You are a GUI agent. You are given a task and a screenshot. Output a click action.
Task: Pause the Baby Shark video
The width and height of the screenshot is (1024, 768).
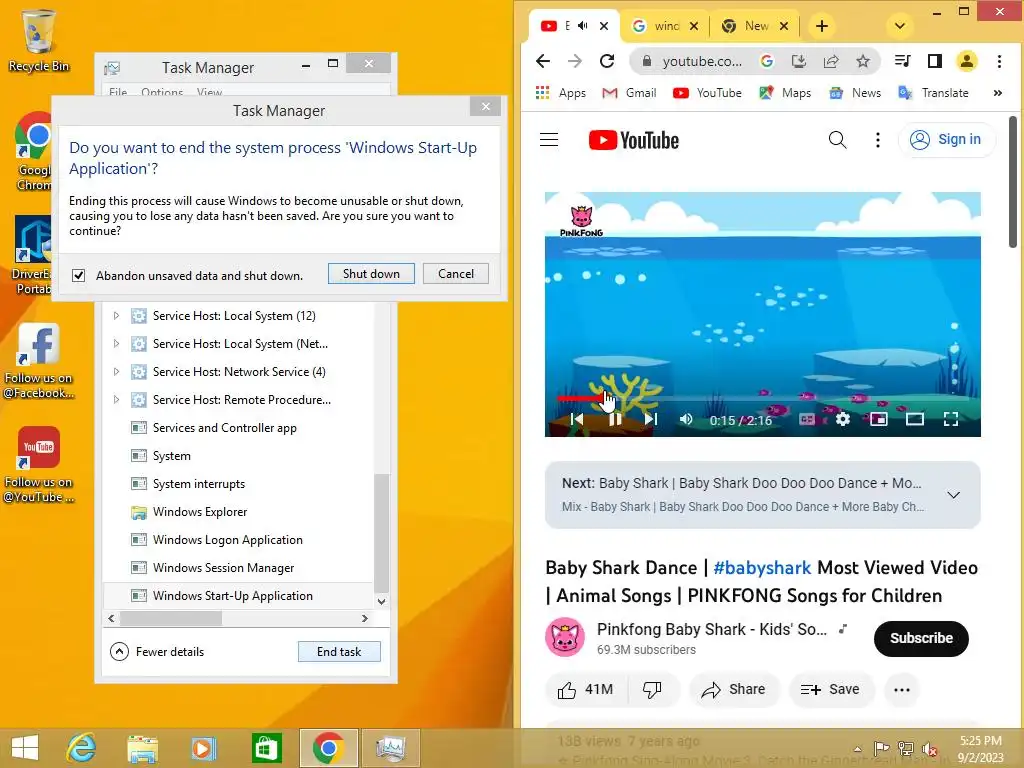615,419
